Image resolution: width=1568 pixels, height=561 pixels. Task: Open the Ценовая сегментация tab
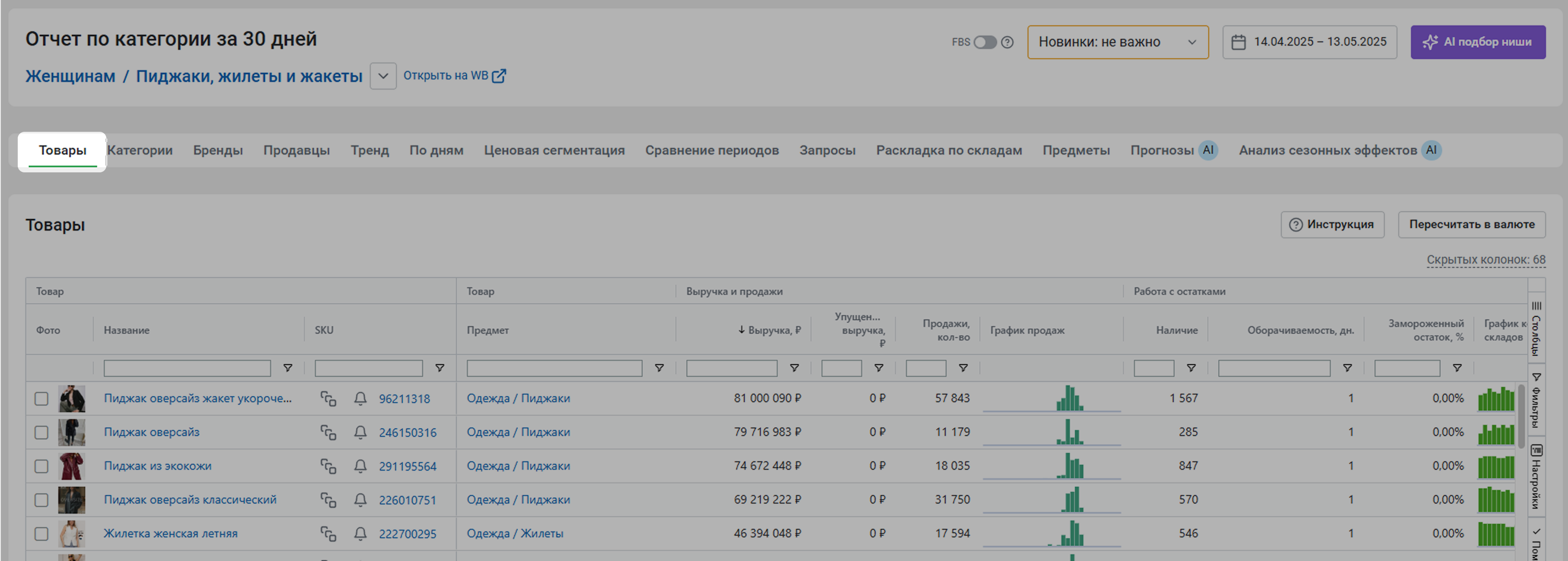click(554, 150)
